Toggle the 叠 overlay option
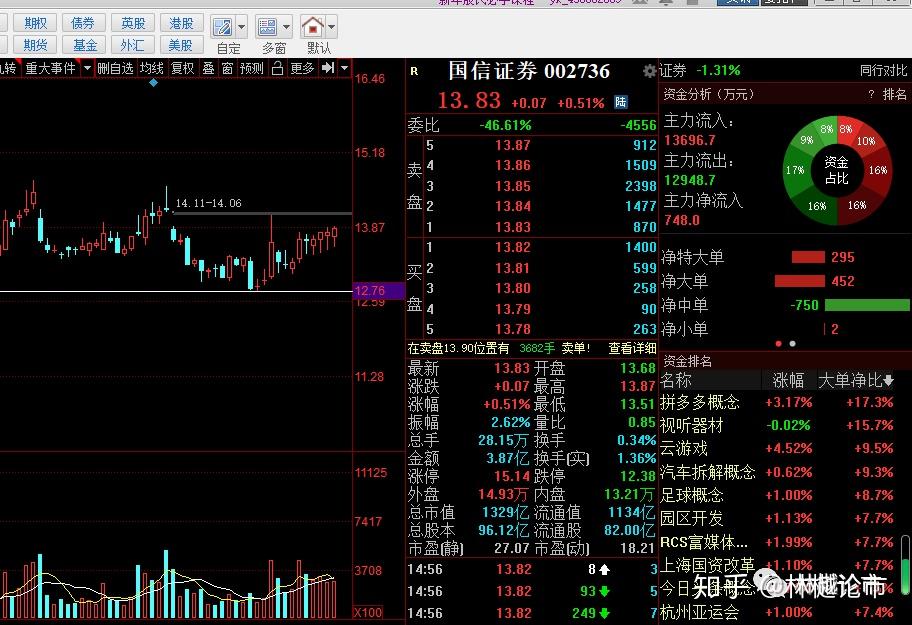Screen dimensions: 912x625 click(x=208, y=69)
